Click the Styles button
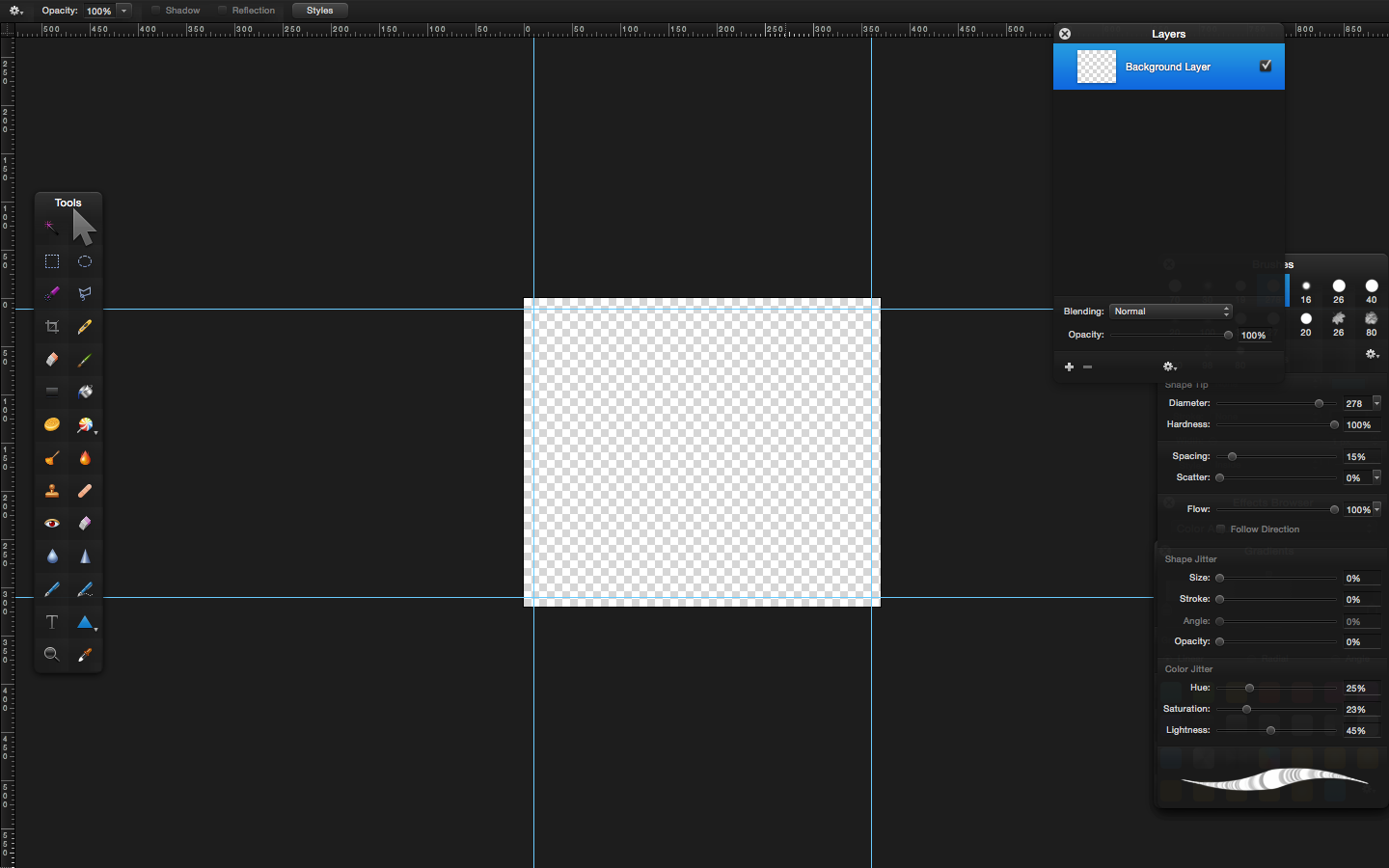 pos(319,11)
